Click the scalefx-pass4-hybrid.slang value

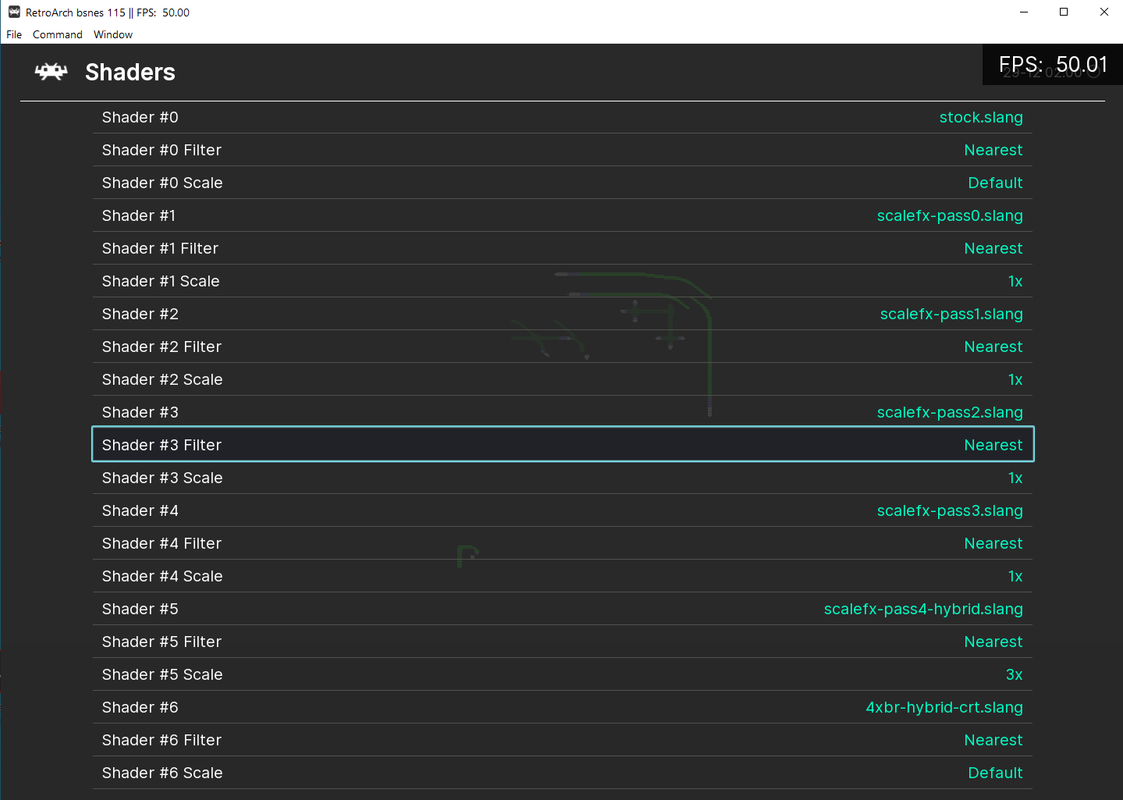(923, 609)
